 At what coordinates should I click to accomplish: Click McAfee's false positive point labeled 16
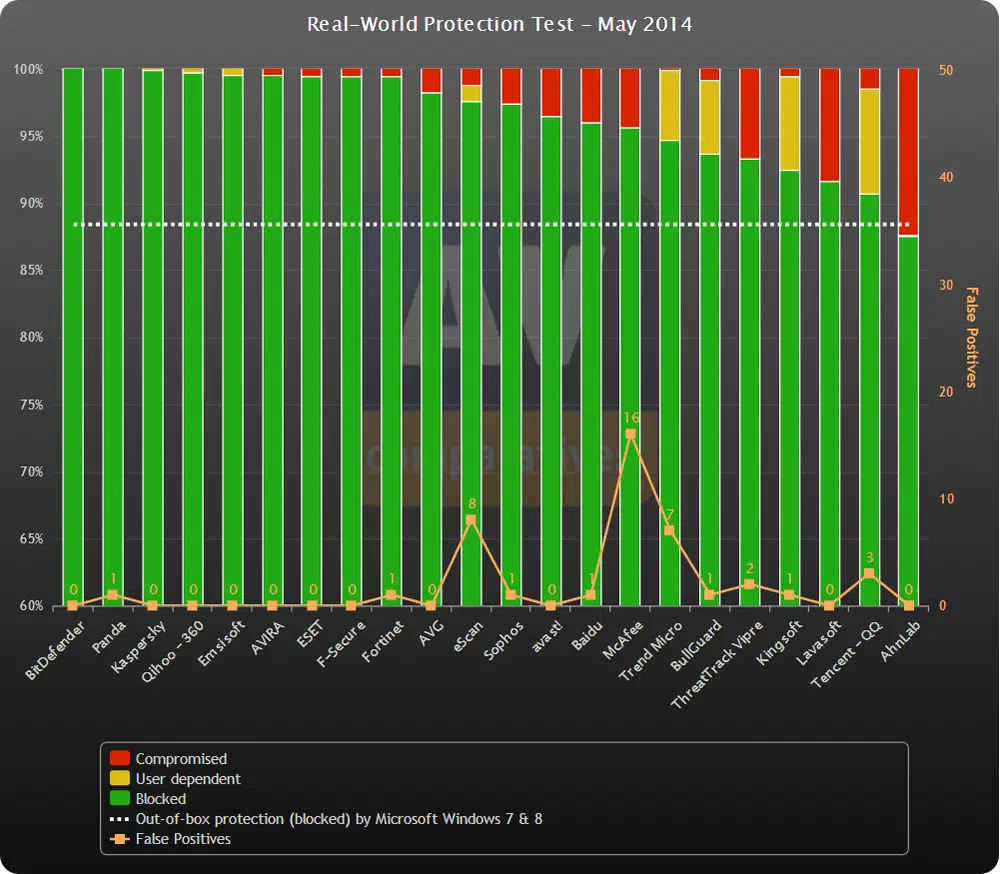pyautogui.click(x=630, y=432)
